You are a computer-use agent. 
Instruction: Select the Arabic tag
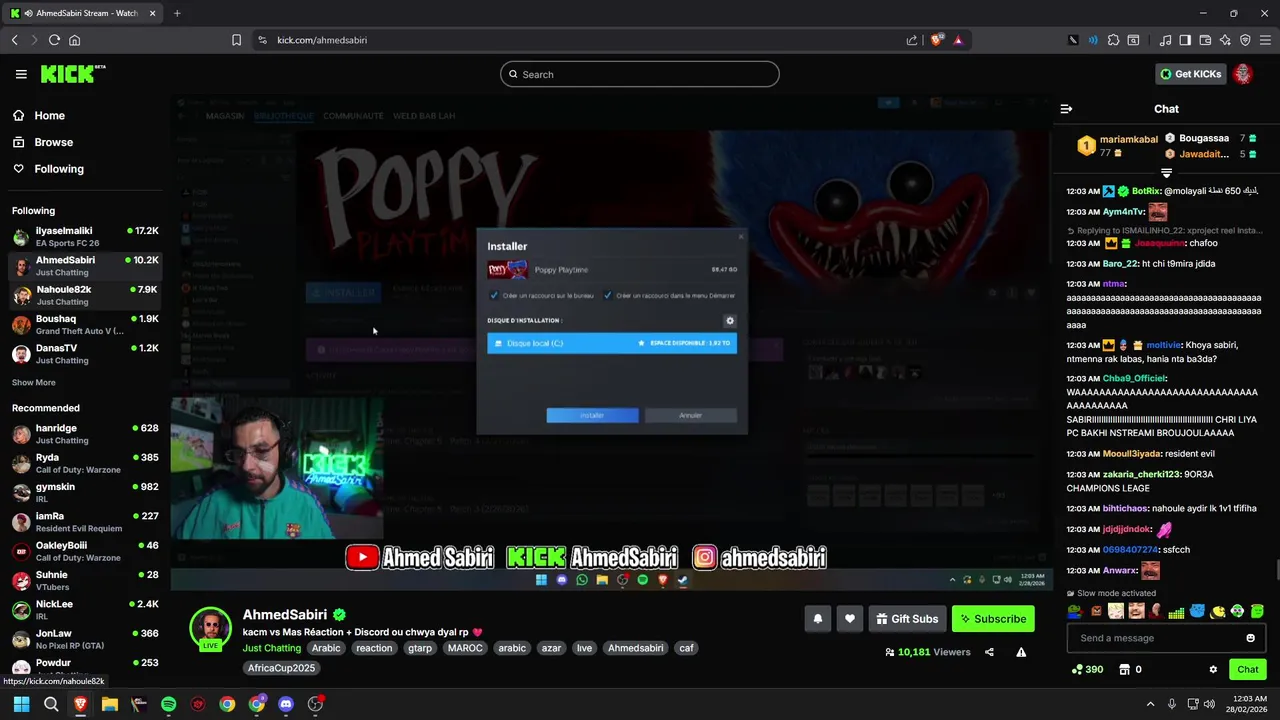click(x=326, y=648)
